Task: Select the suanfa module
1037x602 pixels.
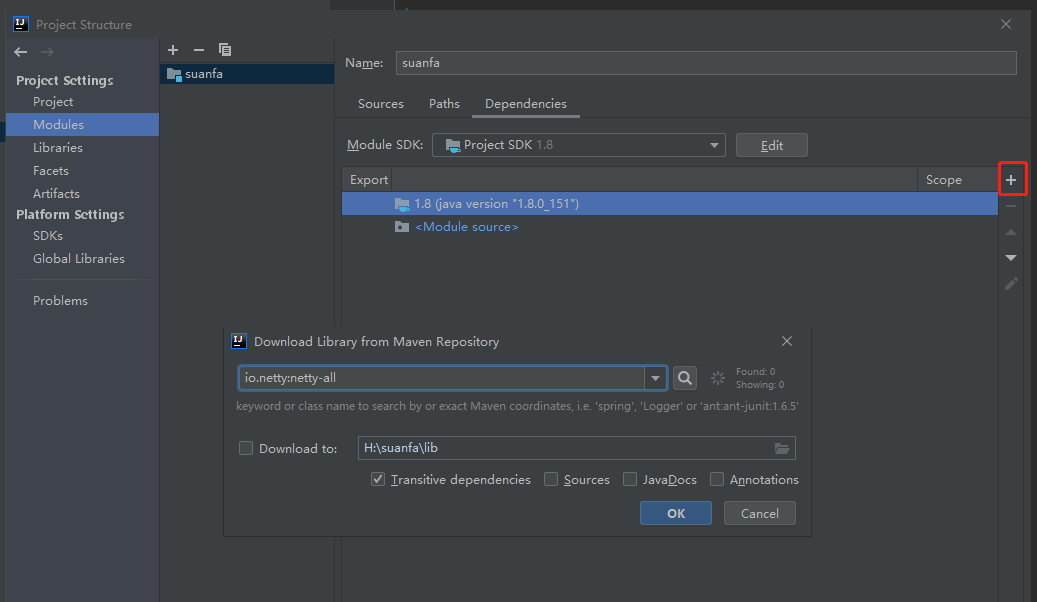Action: [x=247, y=74]
